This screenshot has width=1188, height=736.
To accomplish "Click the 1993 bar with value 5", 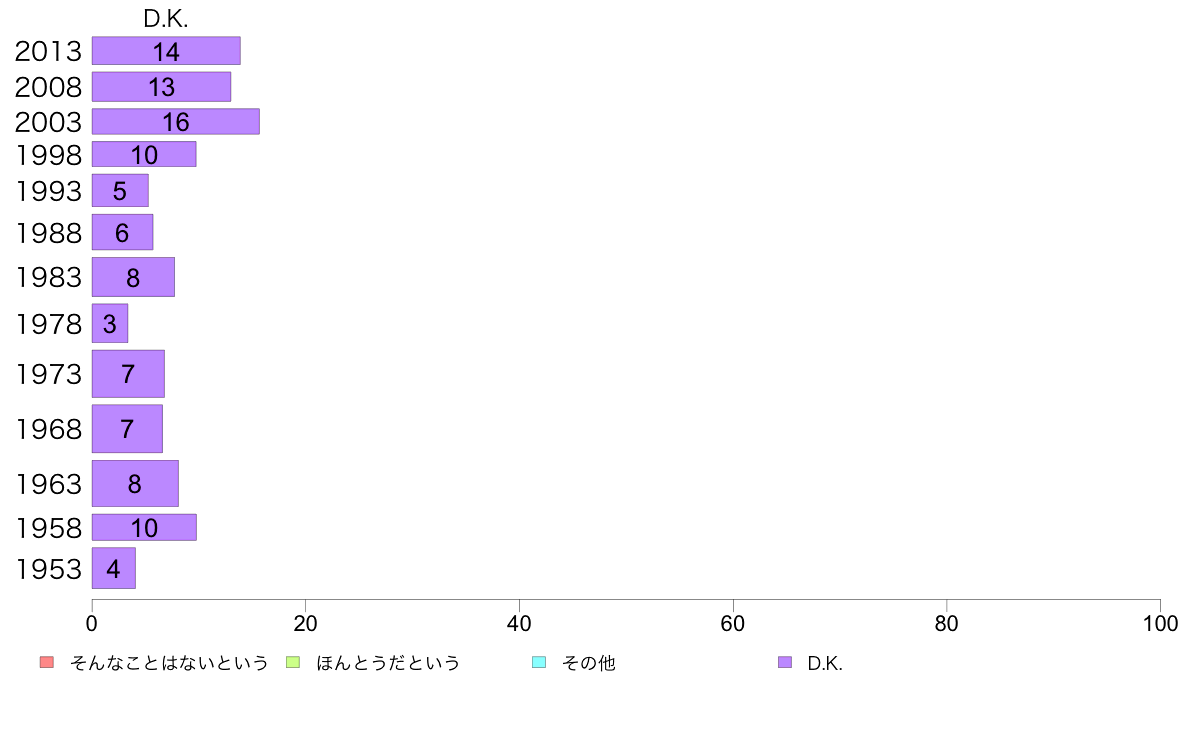I will (120, 190).
